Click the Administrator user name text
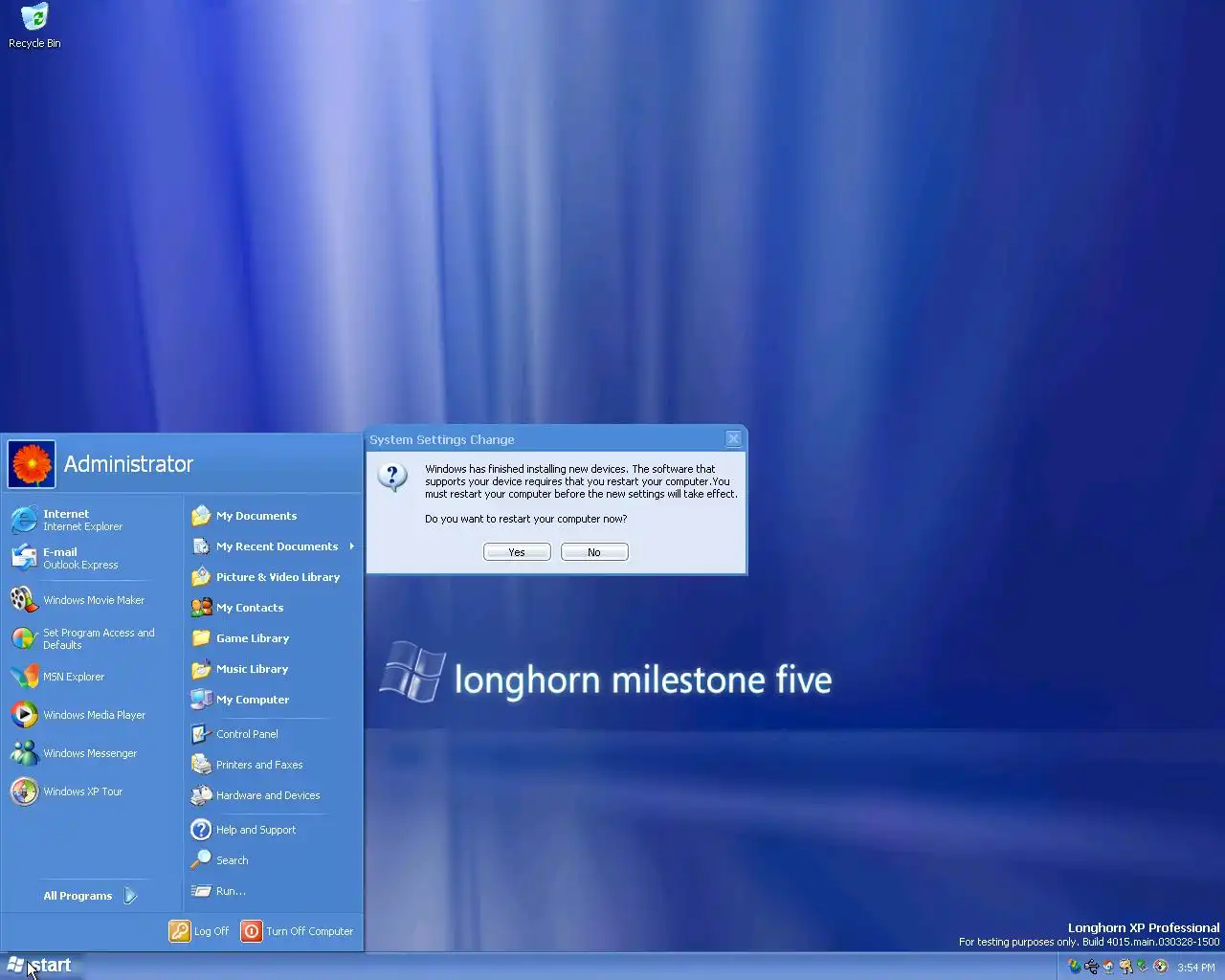Screen dimensions: 1225x980 (128, 464)
